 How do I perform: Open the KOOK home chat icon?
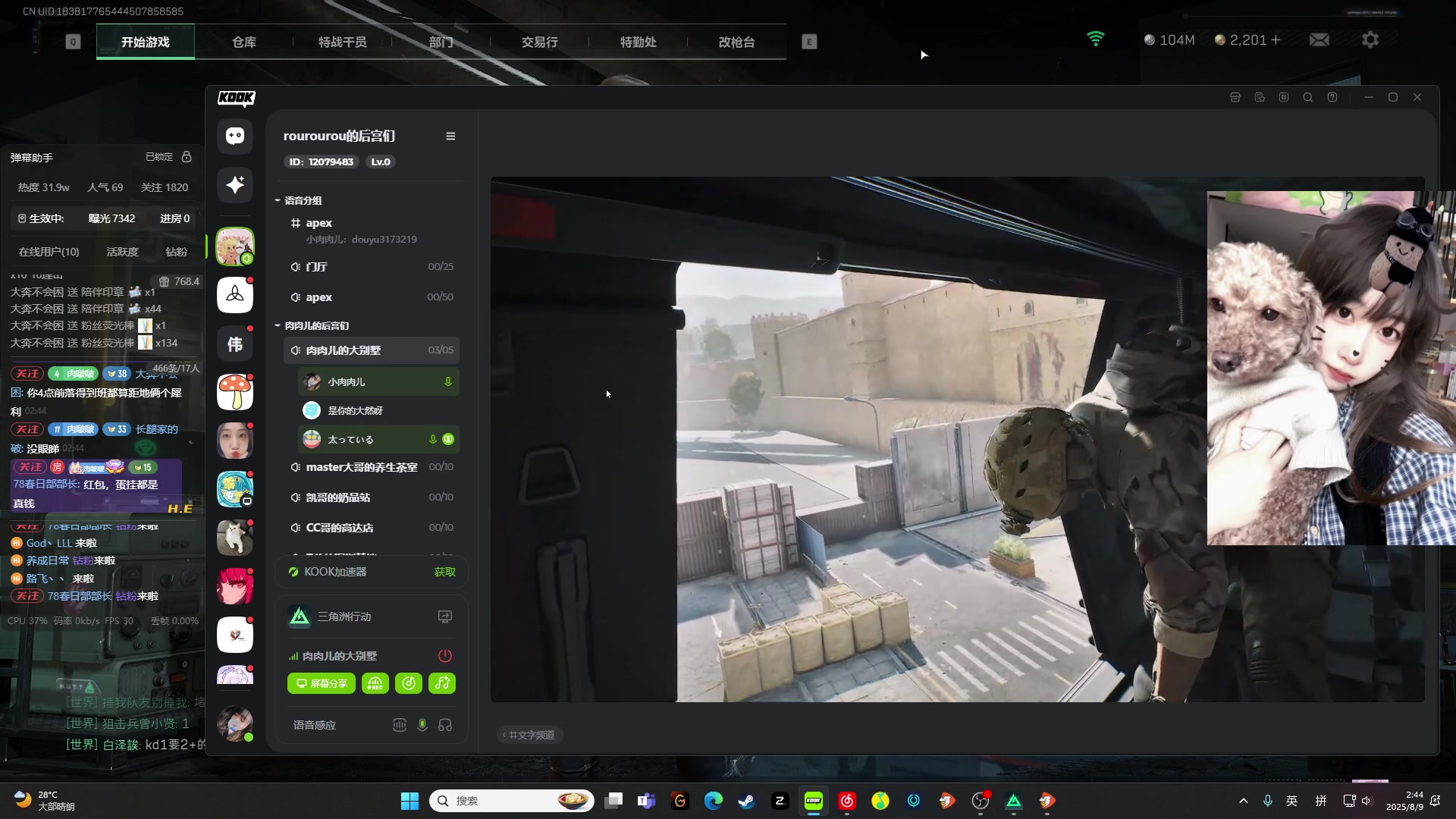[235, 136]
